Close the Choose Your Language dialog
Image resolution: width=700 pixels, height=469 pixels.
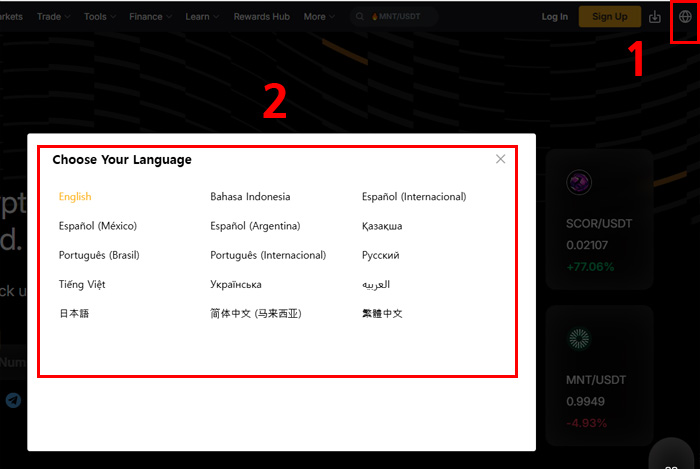500,159
